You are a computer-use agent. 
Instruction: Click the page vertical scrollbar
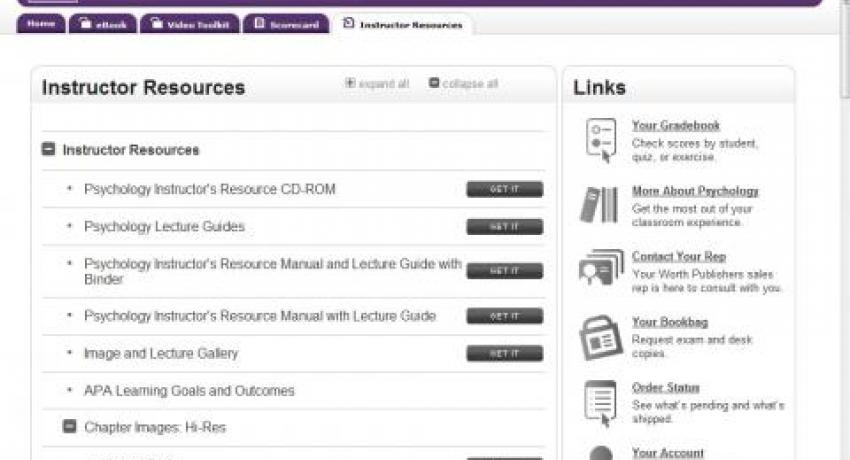click(x=845, y=228)
